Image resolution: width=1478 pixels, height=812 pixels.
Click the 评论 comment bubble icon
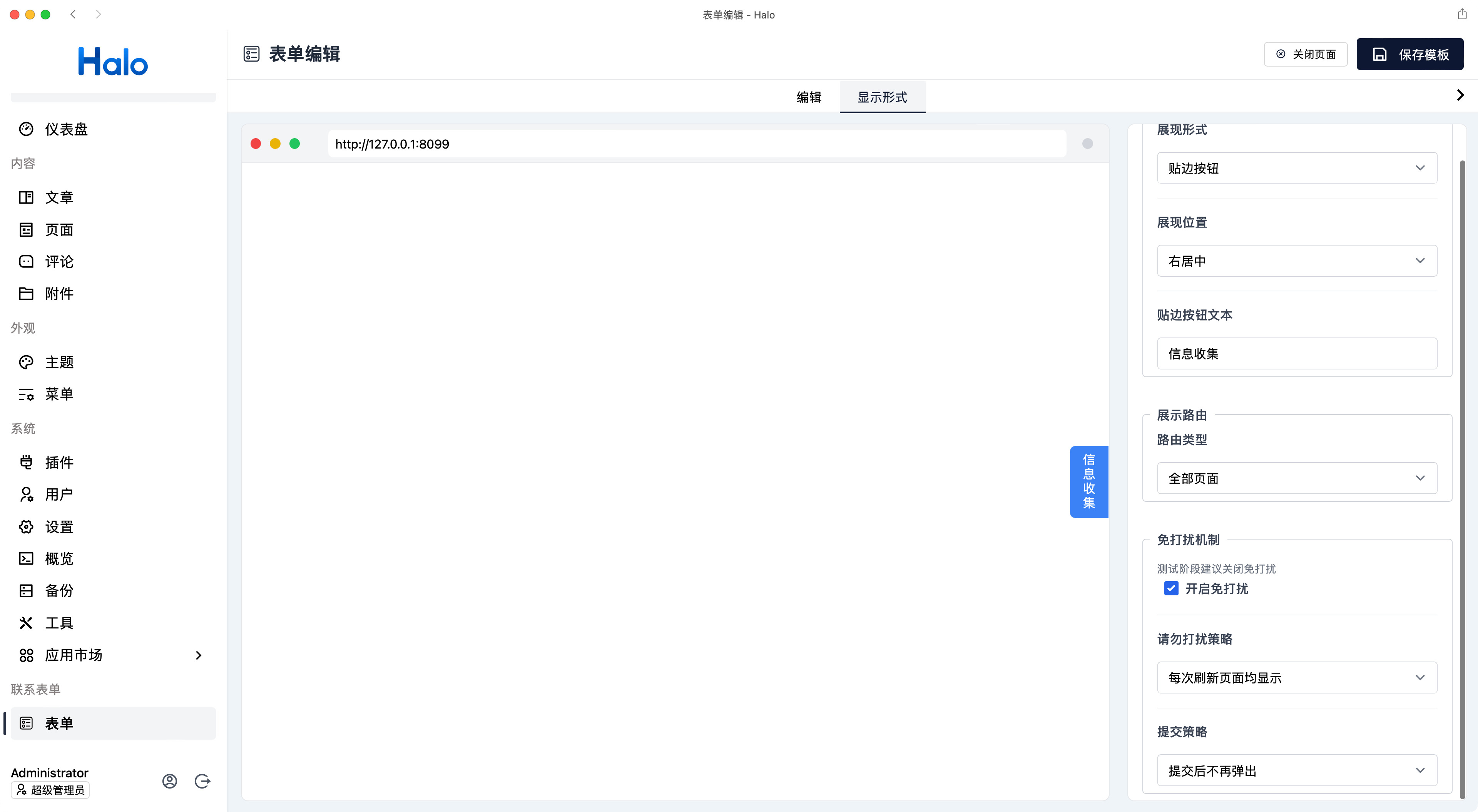click(x=26, y=262)
